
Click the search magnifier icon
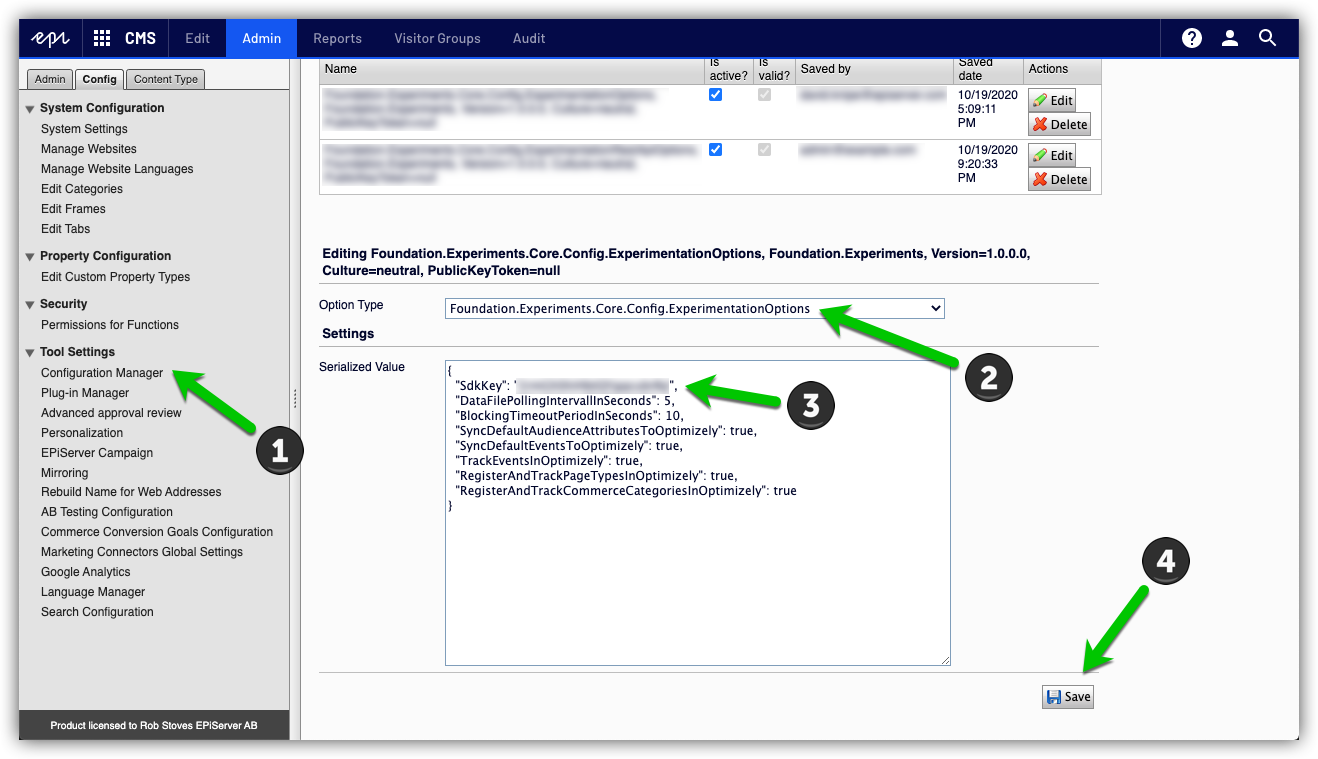pyautogui.click(x=1267, y=38)
